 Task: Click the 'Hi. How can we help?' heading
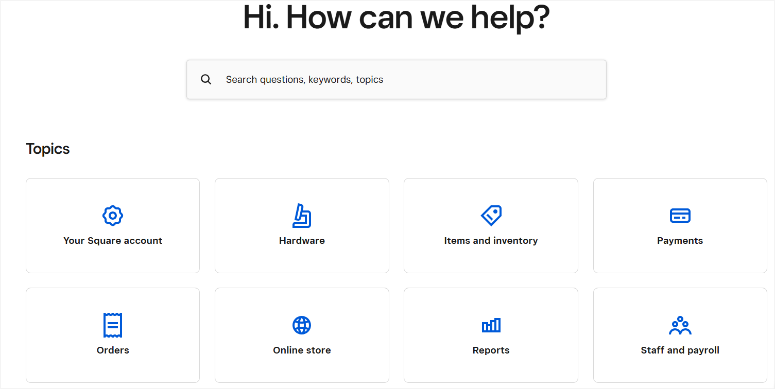click(396, 17)
